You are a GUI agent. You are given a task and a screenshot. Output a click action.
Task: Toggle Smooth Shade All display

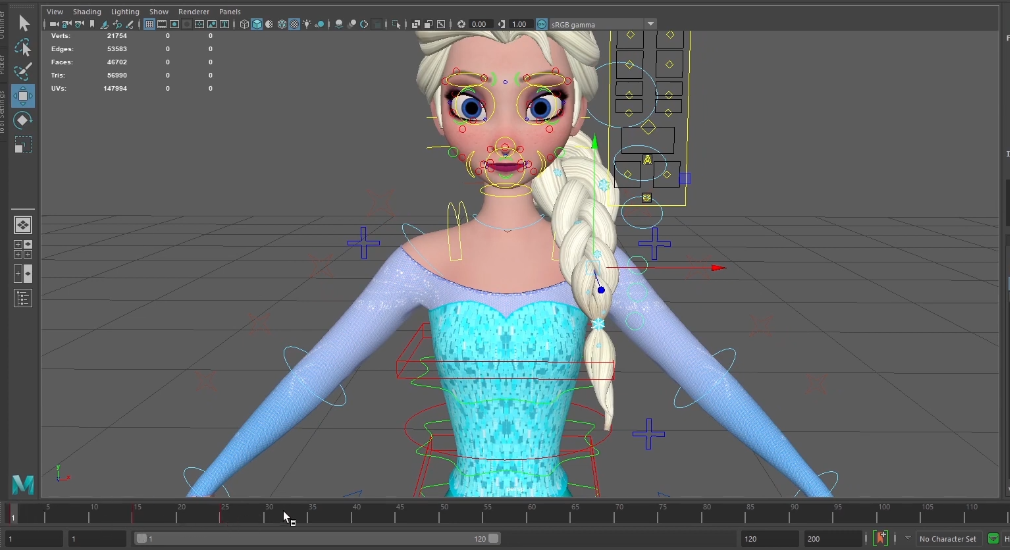[257, 24]
